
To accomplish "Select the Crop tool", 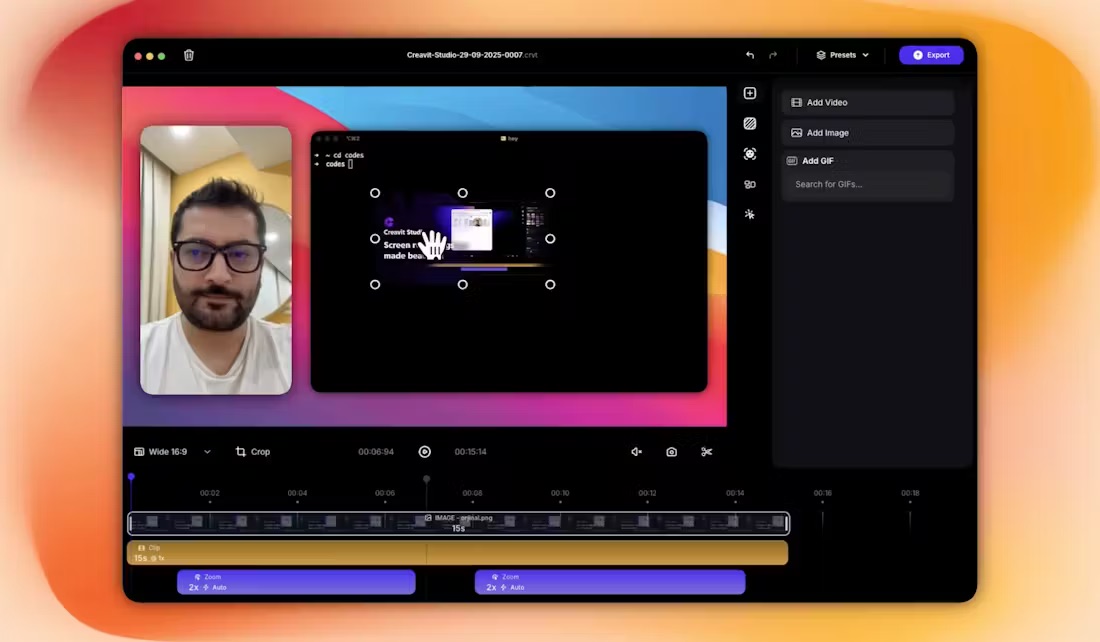I will 252,451.
